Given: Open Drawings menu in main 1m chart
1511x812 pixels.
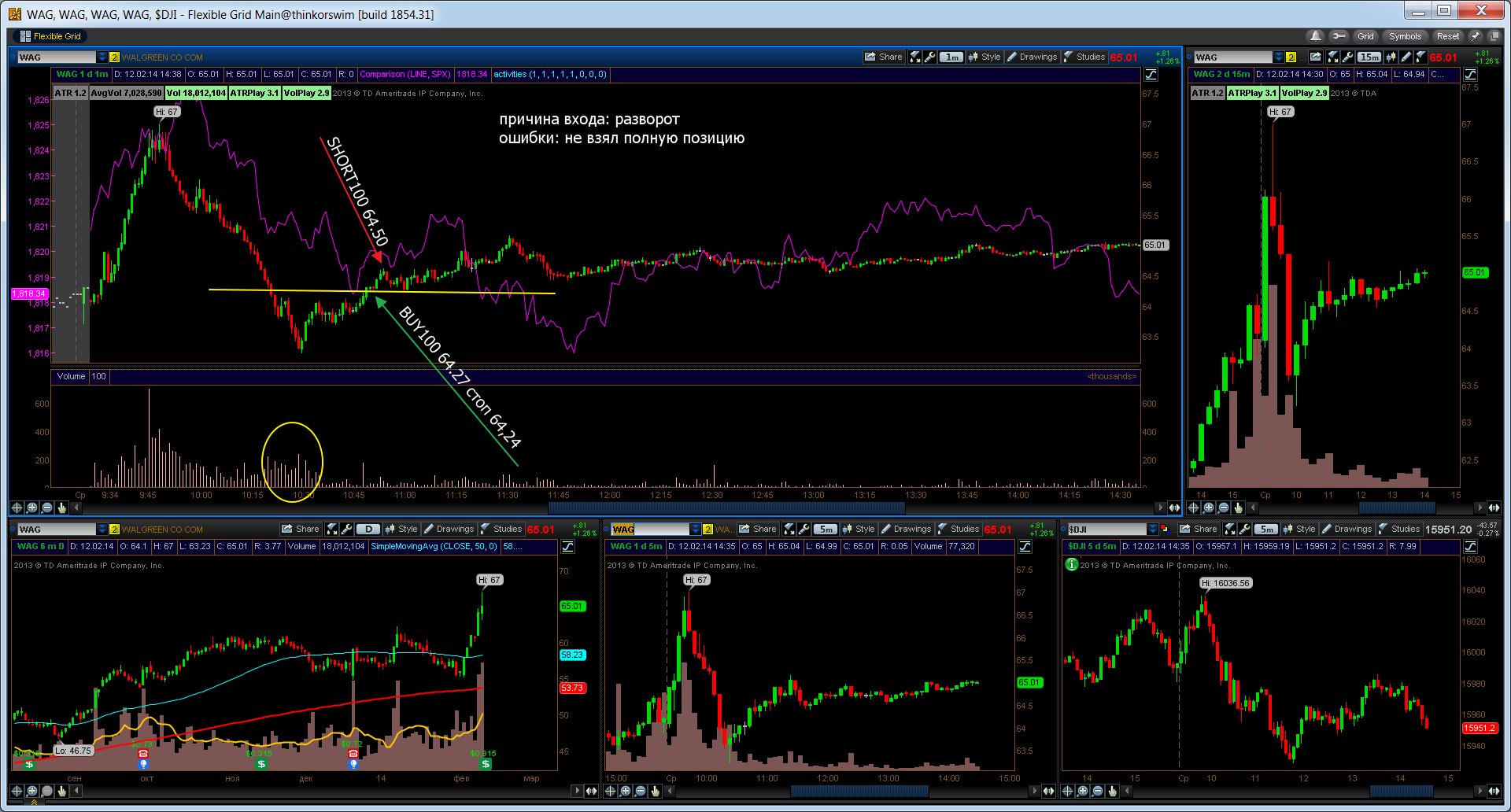Looking at the screenshot, I should pos(1032,57).
